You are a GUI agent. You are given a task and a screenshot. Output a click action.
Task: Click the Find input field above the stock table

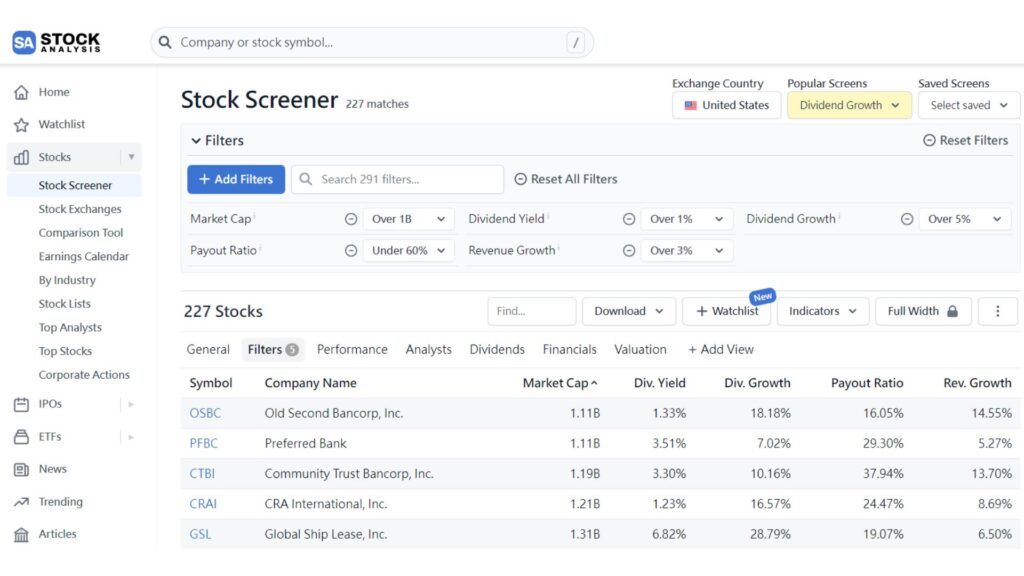click(531, 311)
